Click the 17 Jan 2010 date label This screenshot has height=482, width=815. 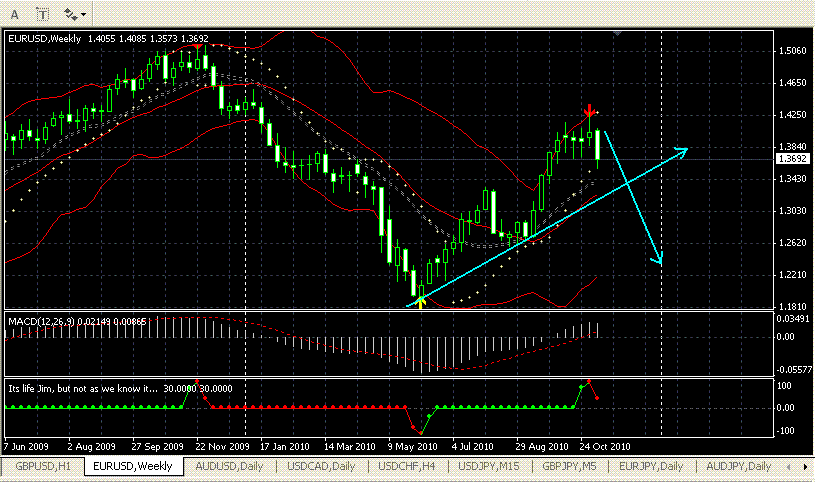click(x=284, y=447)
